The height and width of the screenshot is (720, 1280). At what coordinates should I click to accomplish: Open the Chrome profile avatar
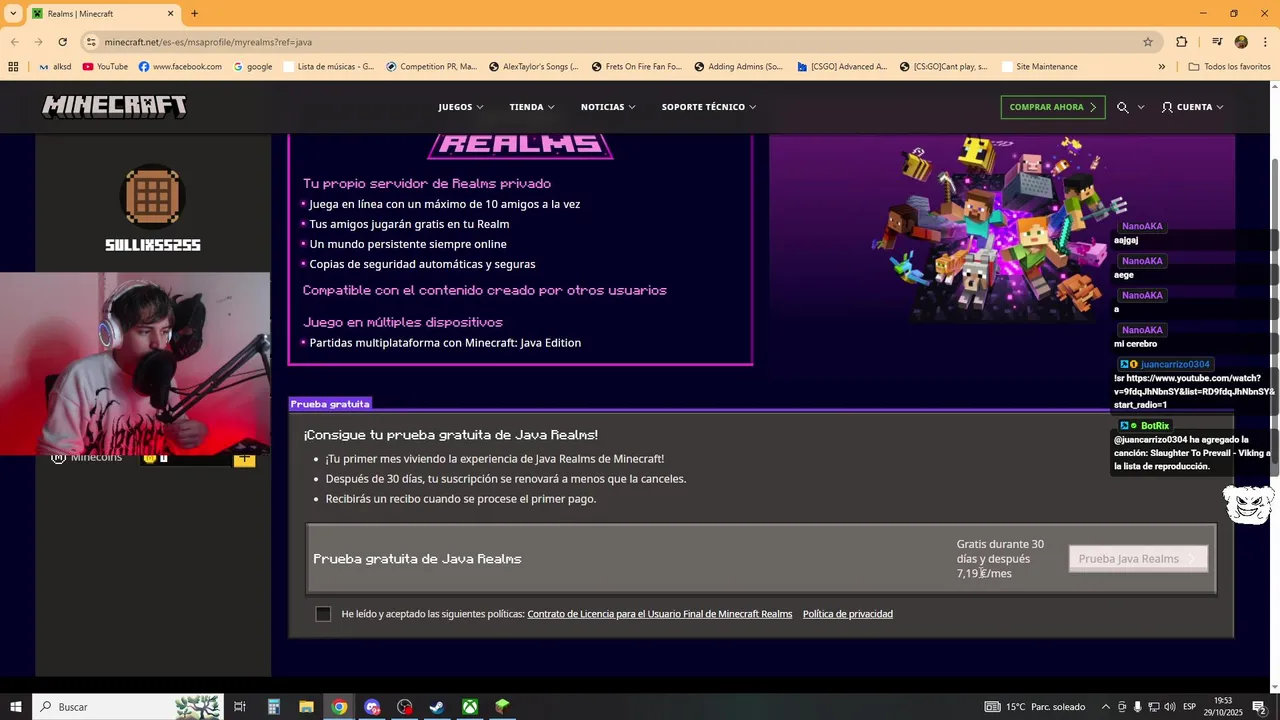click(x=1241, y=42)
